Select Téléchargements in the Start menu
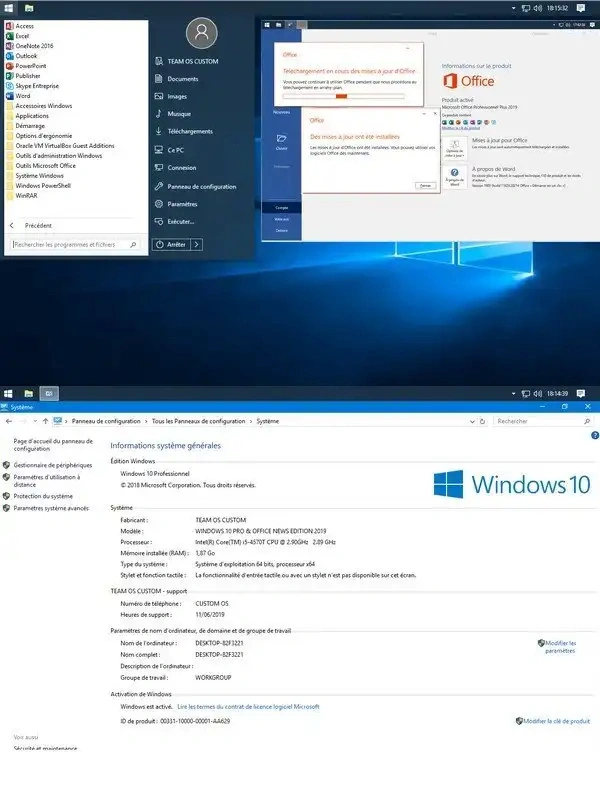The width and height of the screenshot is (600, 800). tap(190, 131)
